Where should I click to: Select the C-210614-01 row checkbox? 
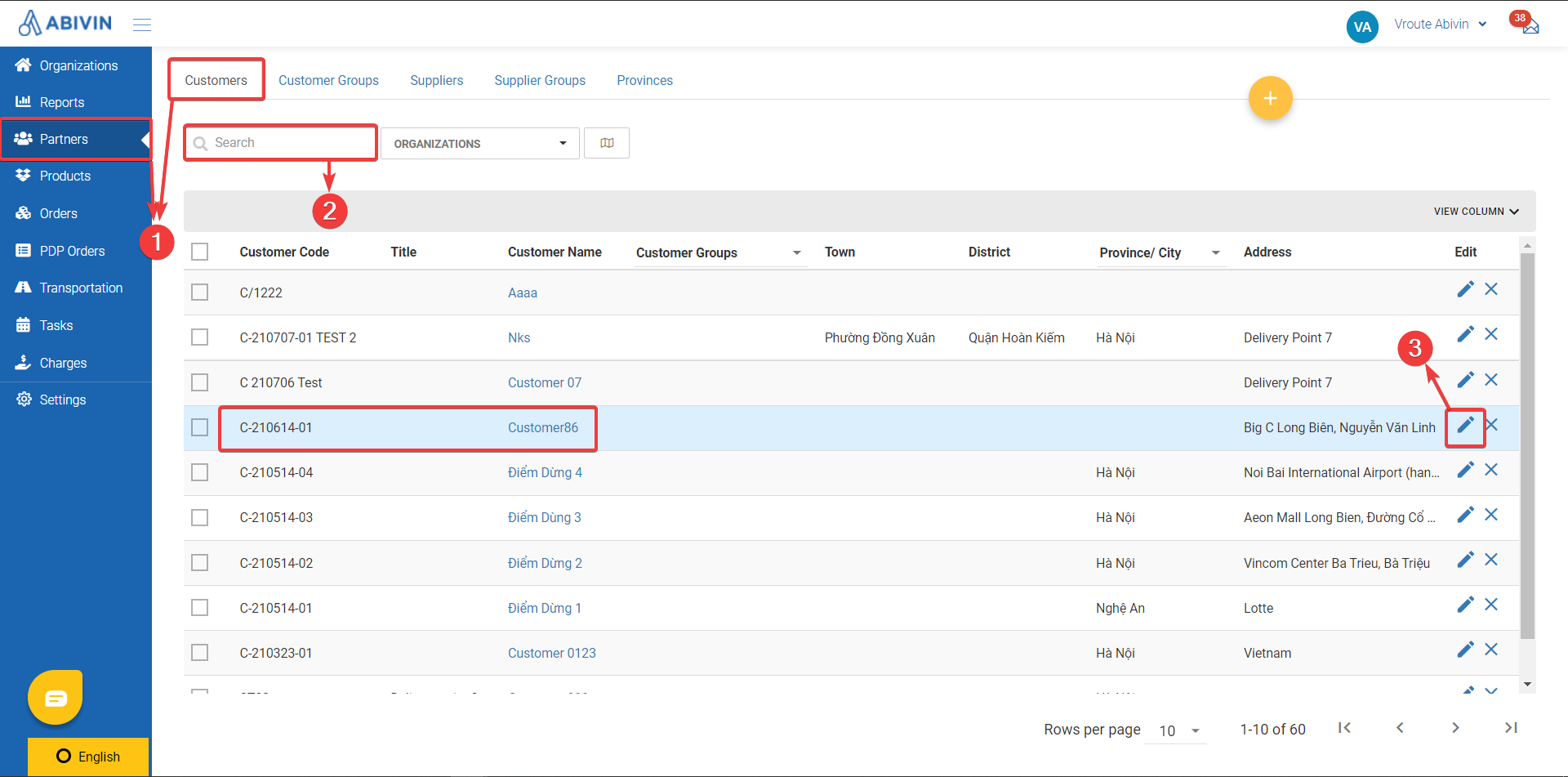click(200, 427)
